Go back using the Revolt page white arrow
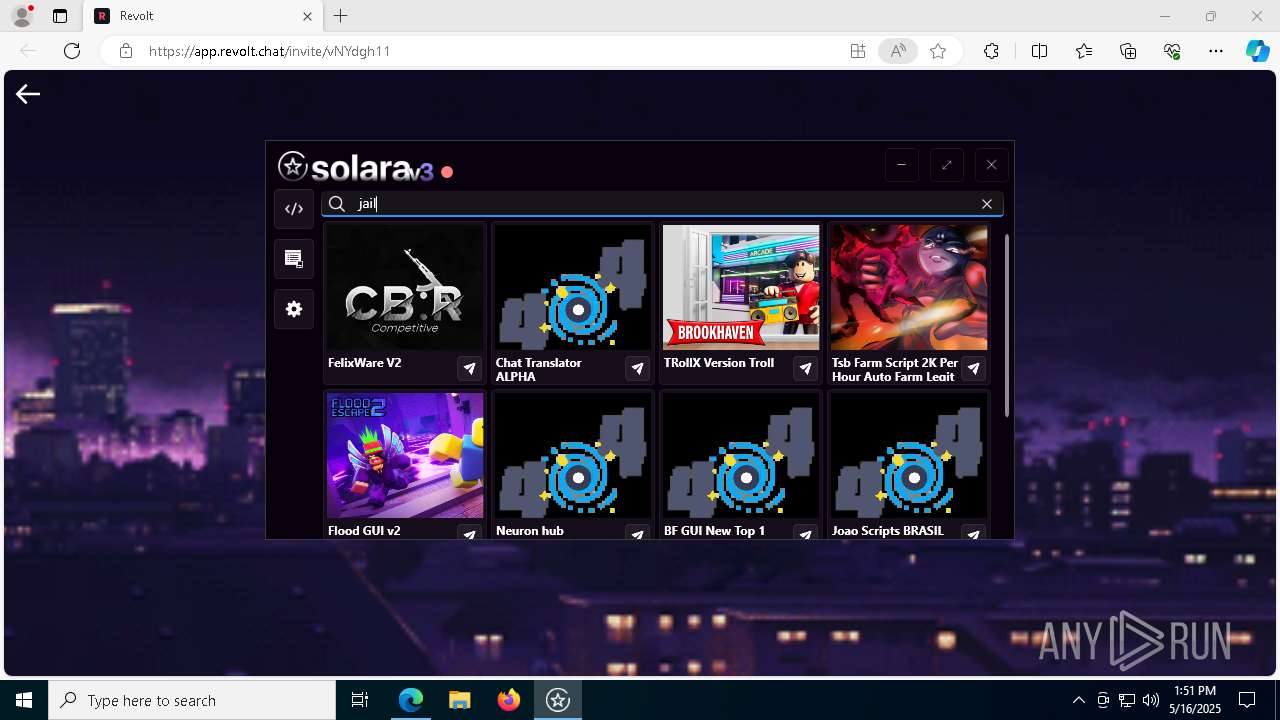The height and width of the screenshot is (720, 1280). click(x=28, y=94)
